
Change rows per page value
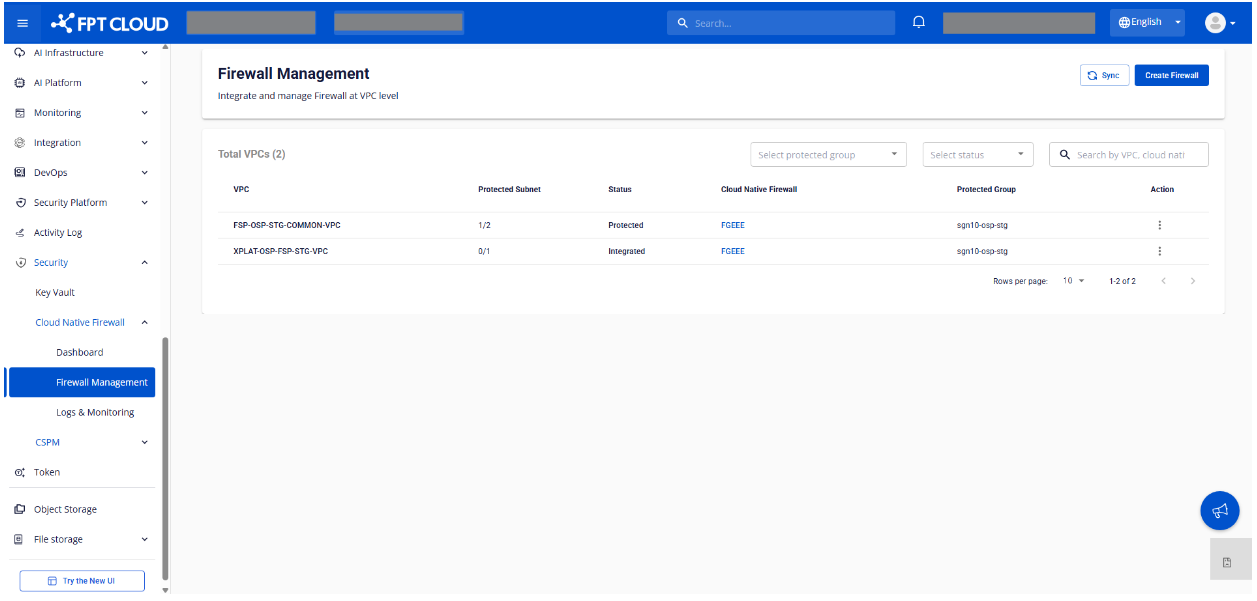tap(1073, 281)
